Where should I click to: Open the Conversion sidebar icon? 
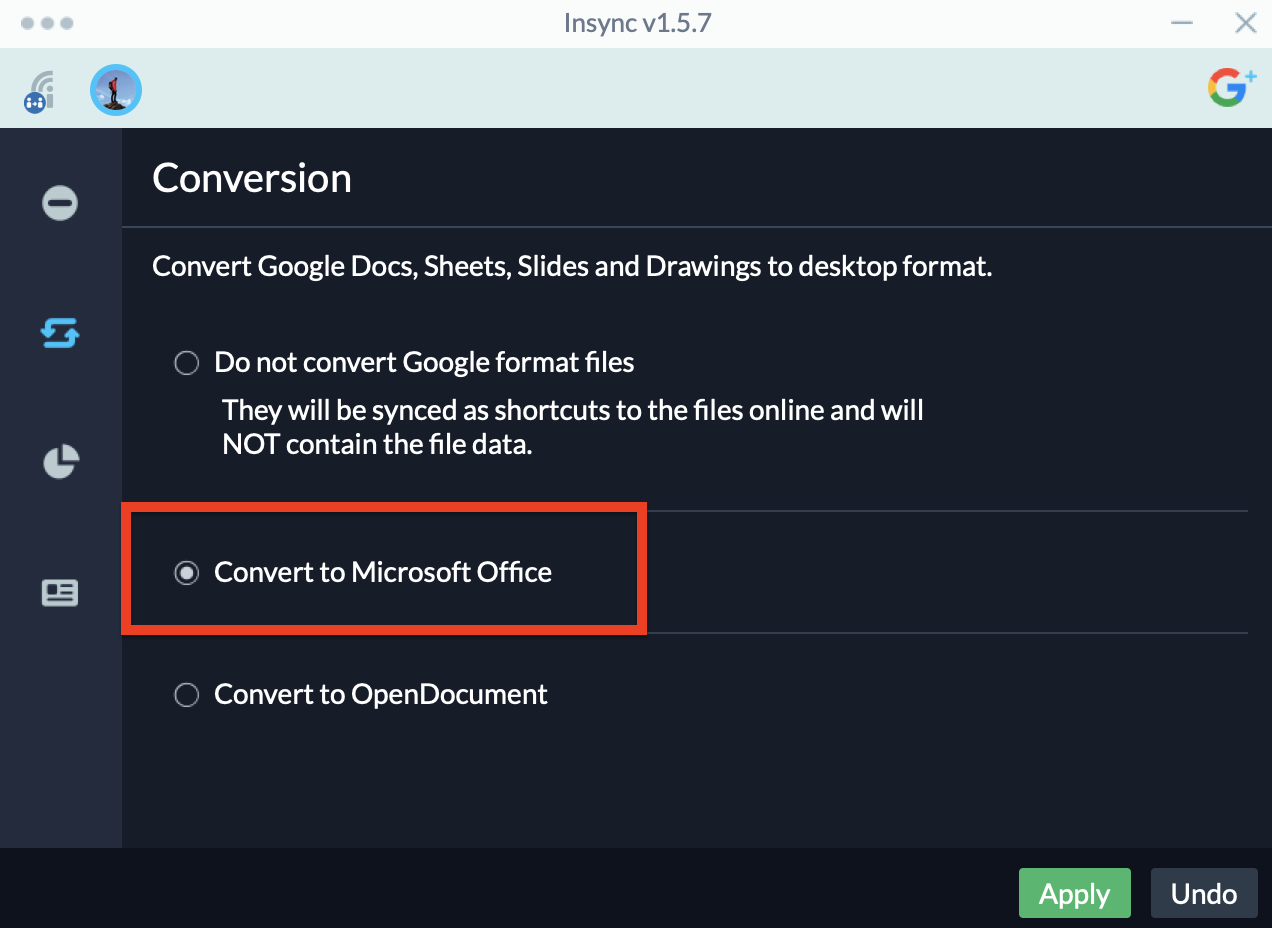coord(60,332)
